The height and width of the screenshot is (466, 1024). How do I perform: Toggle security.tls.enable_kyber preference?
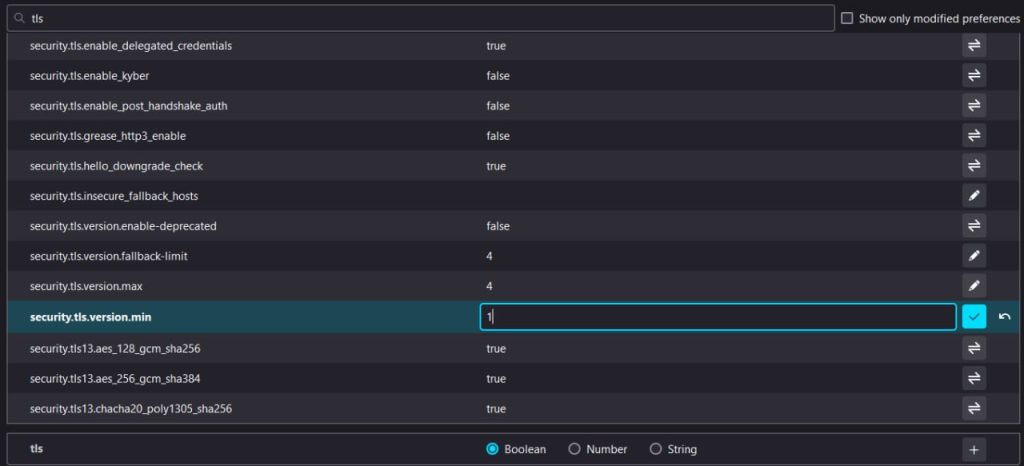click(x=973, y=76)
